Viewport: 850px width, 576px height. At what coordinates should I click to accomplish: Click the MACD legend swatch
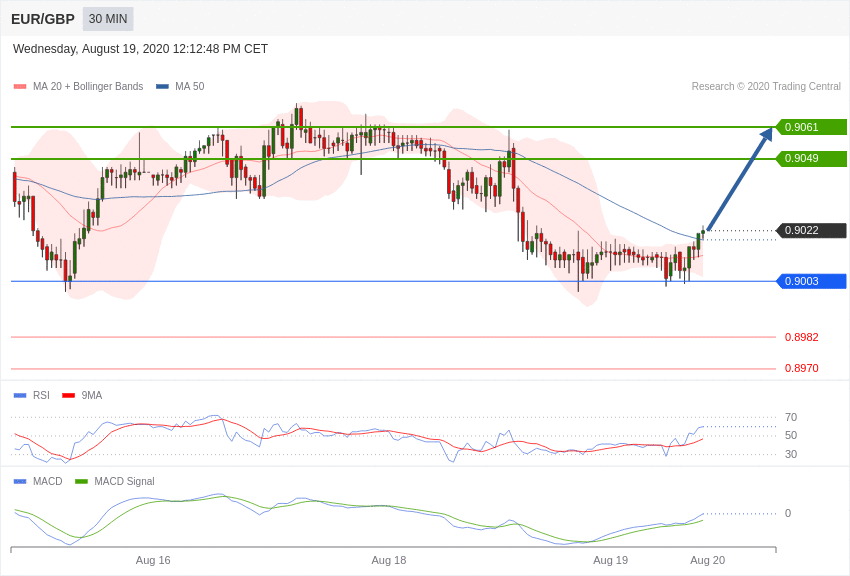tap(20, 481)
